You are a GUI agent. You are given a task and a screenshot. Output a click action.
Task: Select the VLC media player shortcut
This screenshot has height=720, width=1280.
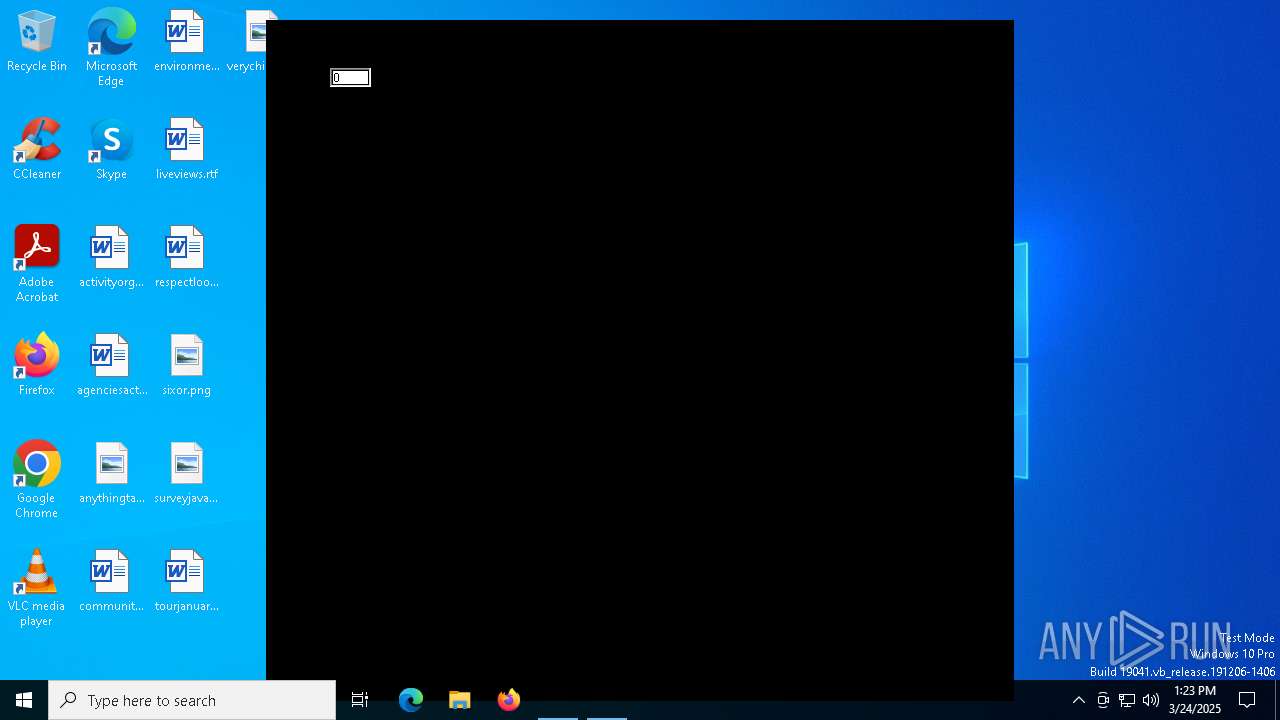pos(37,588)
